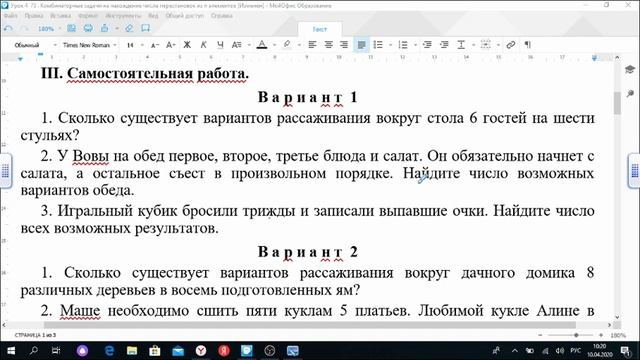Toggle justified text alignment
This screenshot has height=360, width=640.
point(361,45)
